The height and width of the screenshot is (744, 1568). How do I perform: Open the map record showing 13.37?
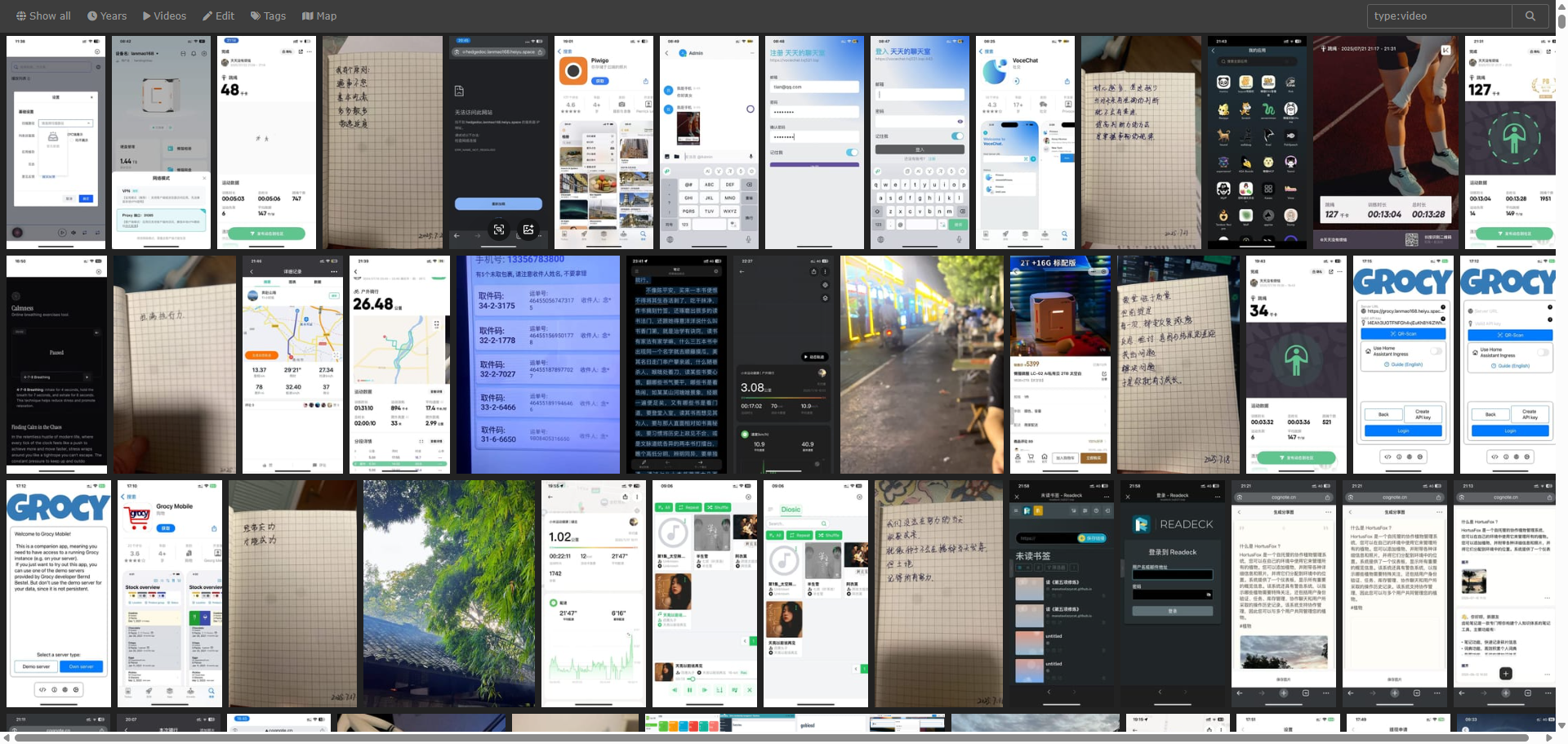[x=292, y=364]
